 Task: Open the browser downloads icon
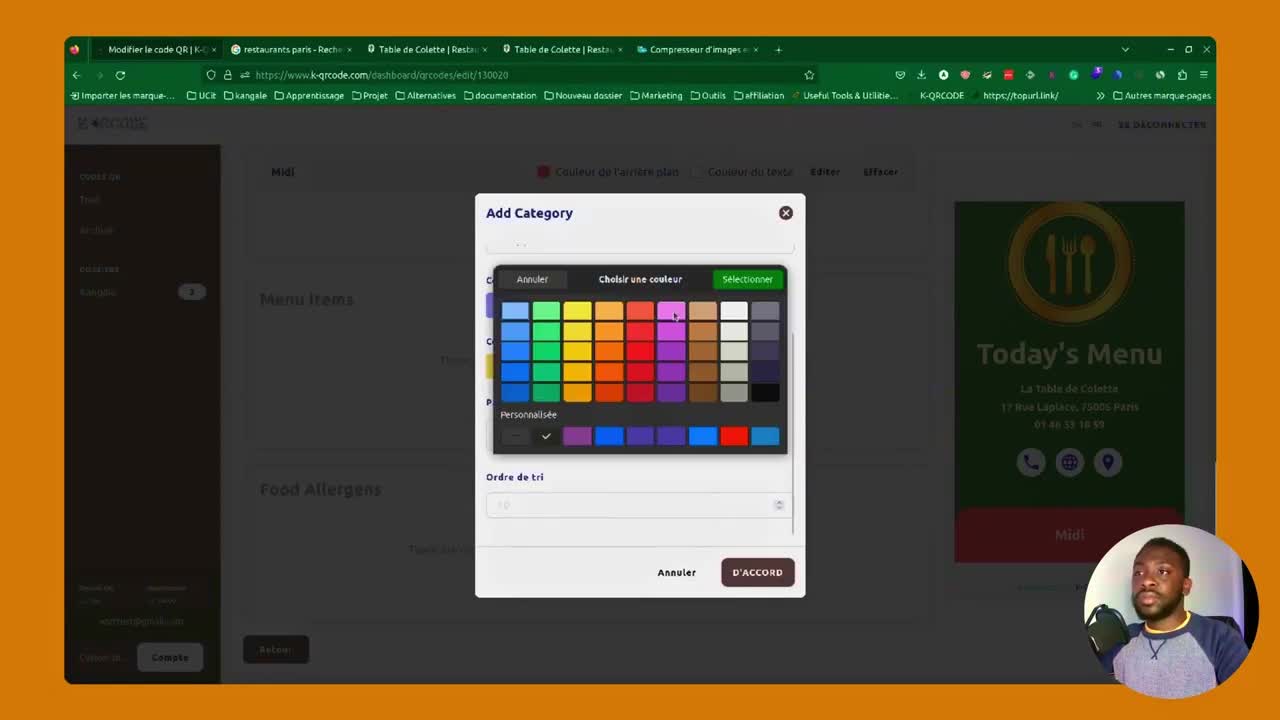coord(921,75)
